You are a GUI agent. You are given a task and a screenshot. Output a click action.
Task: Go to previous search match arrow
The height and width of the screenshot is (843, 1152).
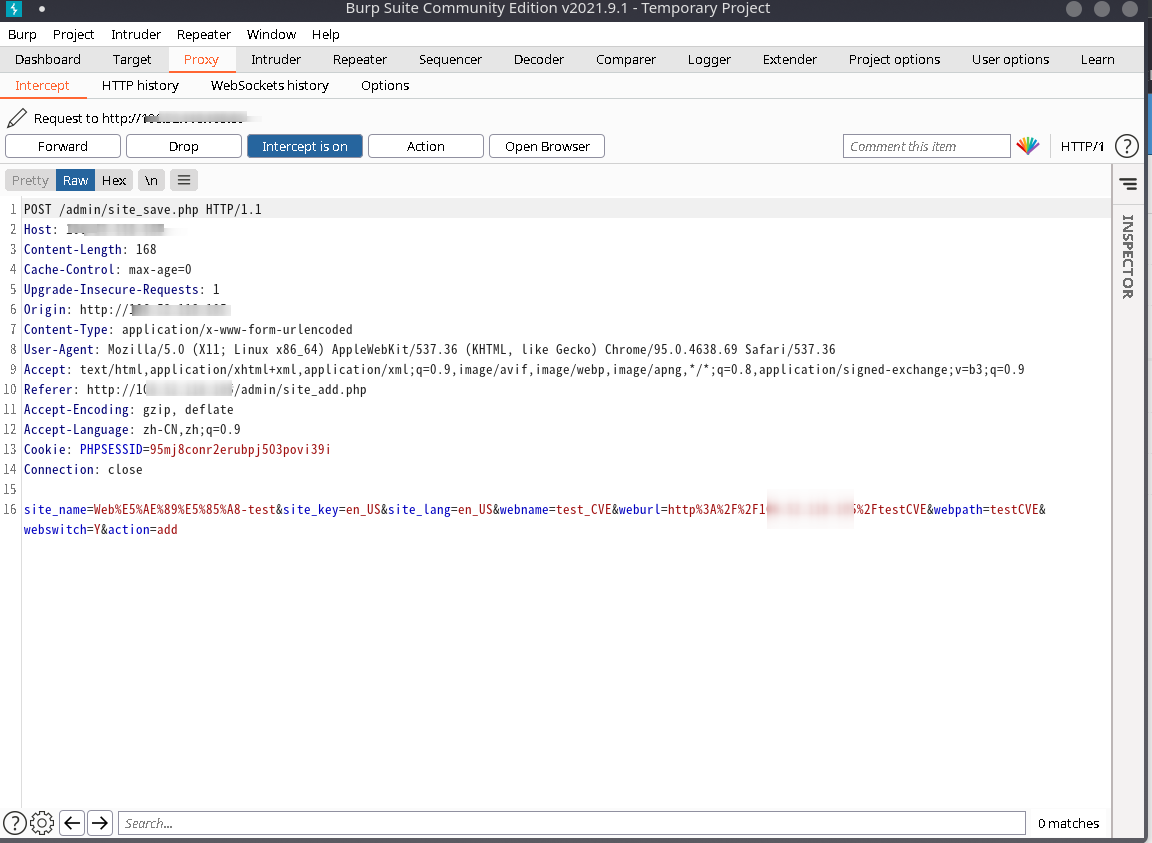[x=72, y=823]
